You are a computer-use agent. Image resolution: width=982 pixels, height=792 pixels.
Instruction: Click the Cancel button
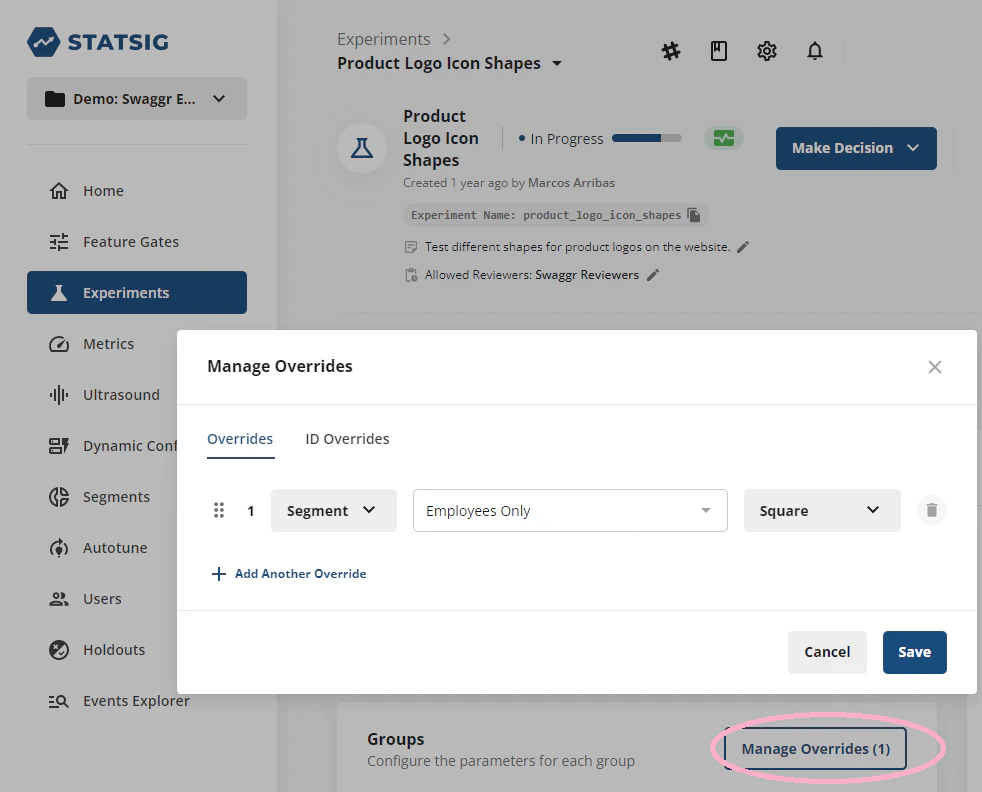coord(827,652)
